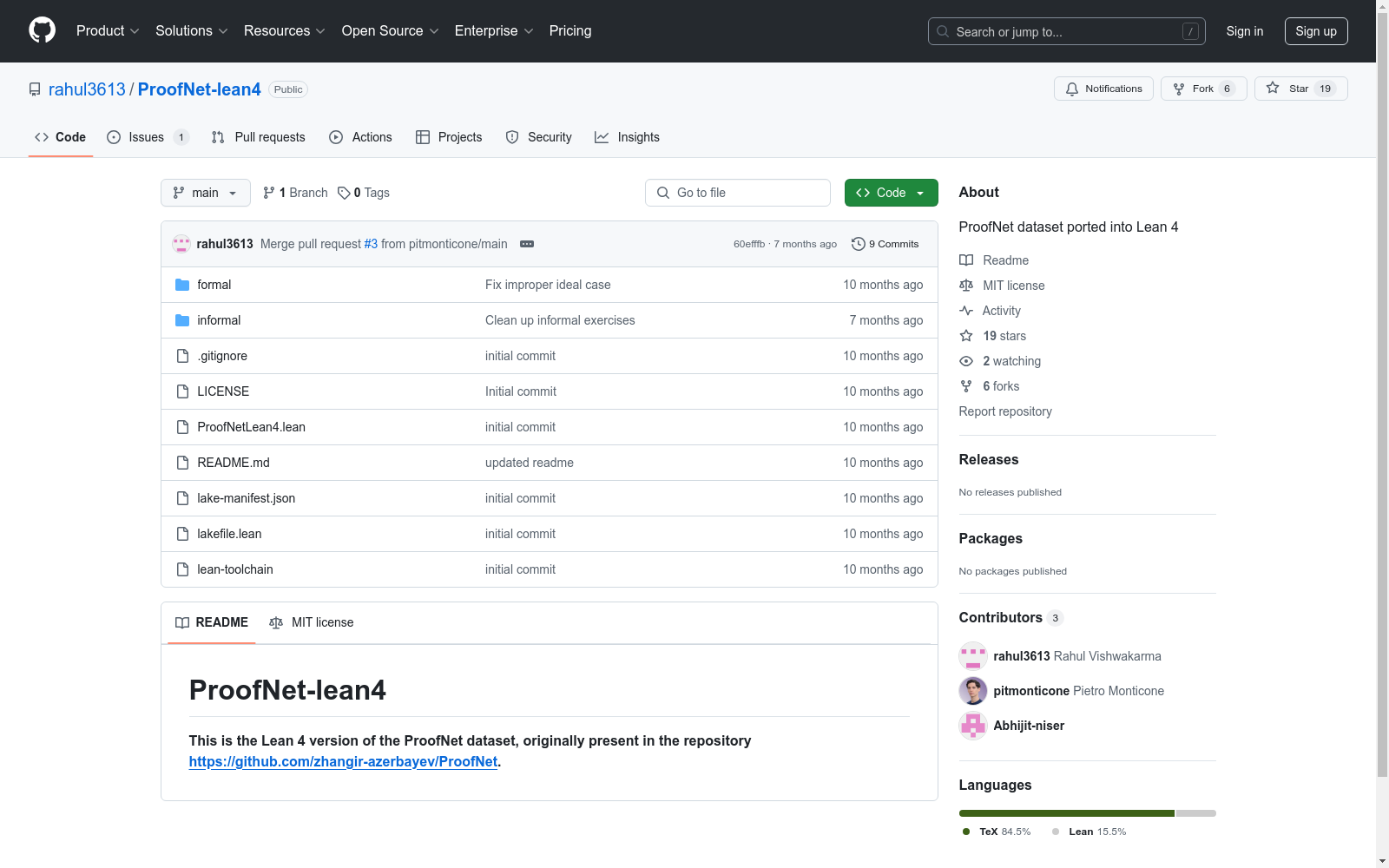Image resolution: width=1389 pixels, height=868 pixels.
Task: Switch to the Projects tab
Action: click(x=449, y=137)
